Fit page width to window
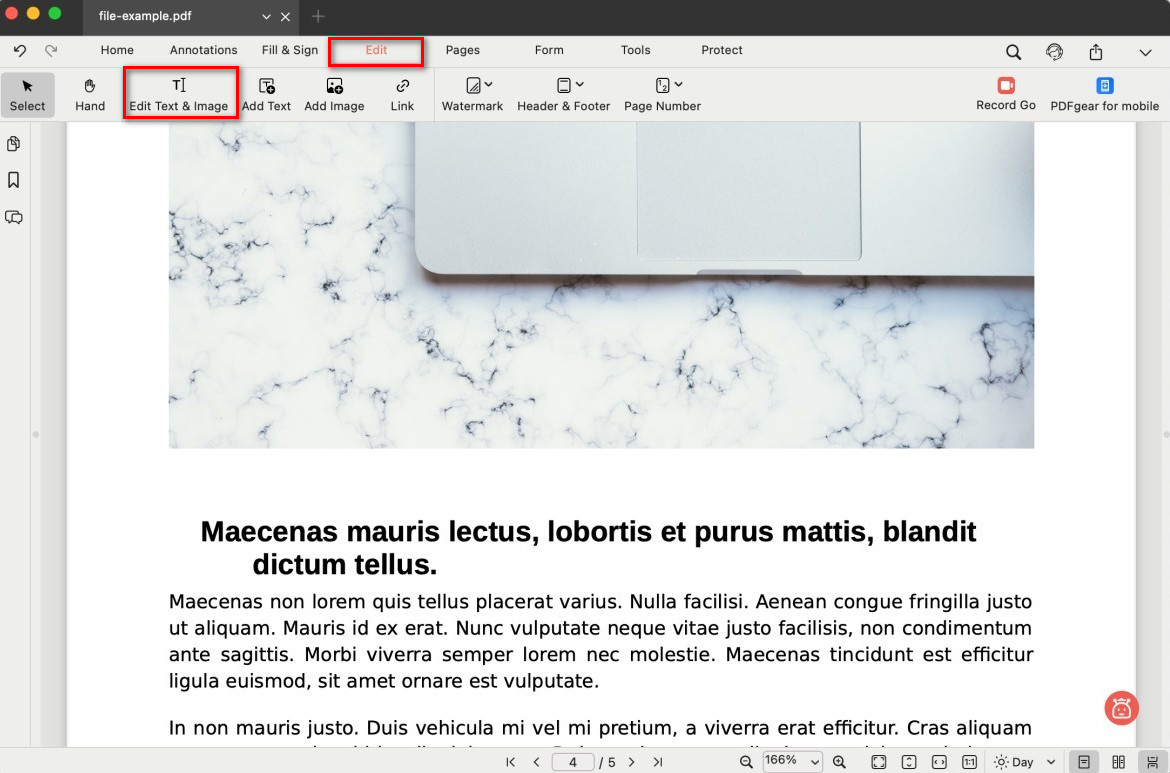The image size is (1170, 773). [939, 762]
